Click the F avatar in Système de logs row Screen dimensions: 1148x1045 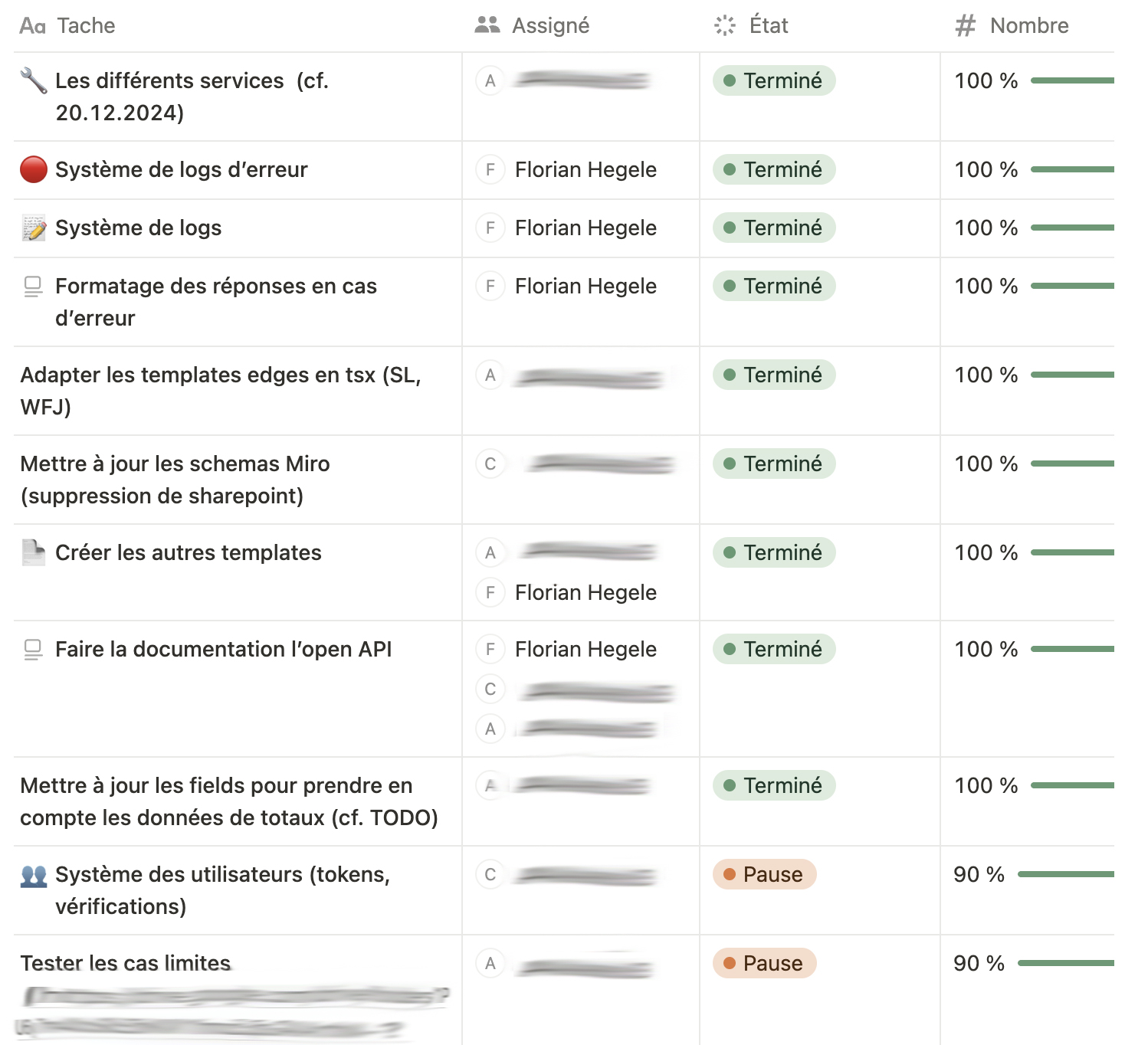[x=490, y=228]
